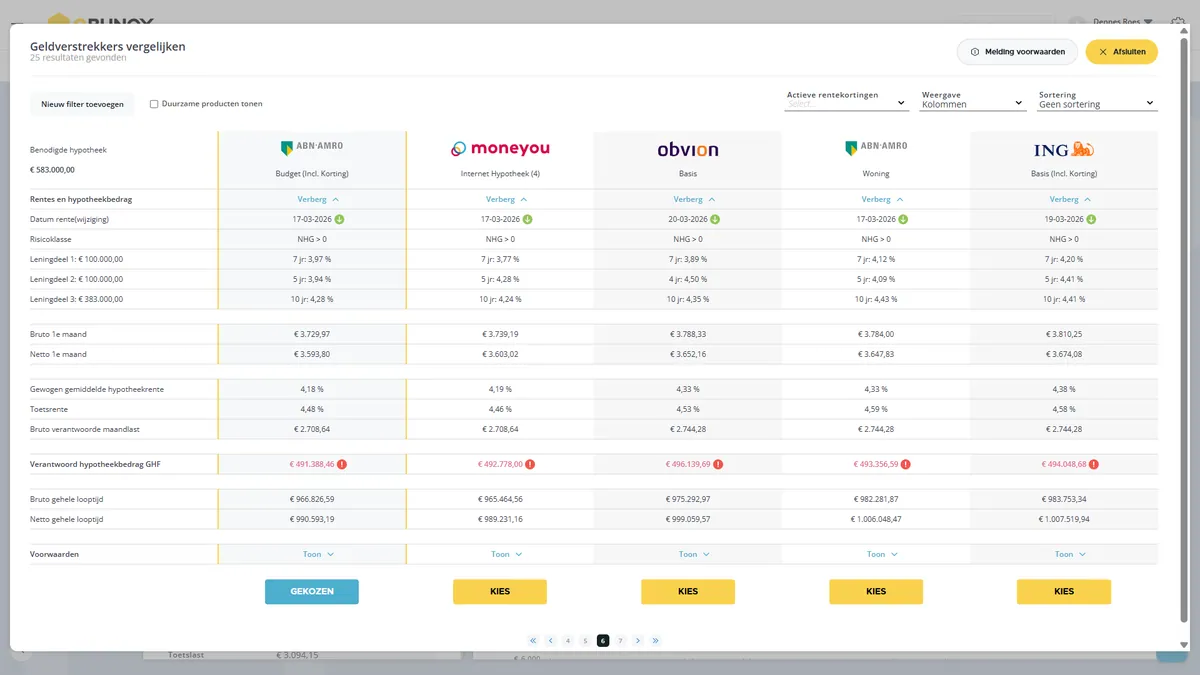This screenshot has width=1200, height=675.
Task: Click the red warning icon next to € 493.356,59
Action: 906,464
